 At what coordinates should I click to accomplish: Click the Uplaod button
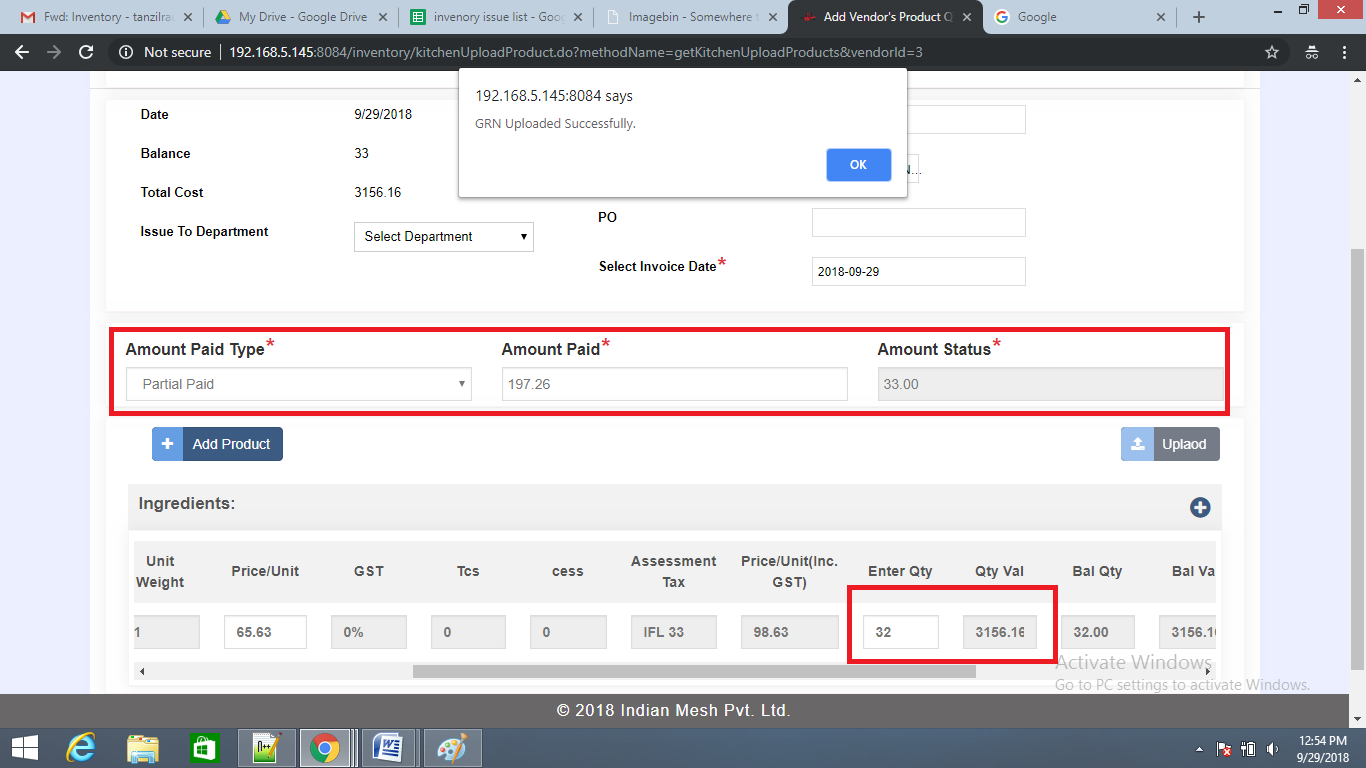point(1170,444)
